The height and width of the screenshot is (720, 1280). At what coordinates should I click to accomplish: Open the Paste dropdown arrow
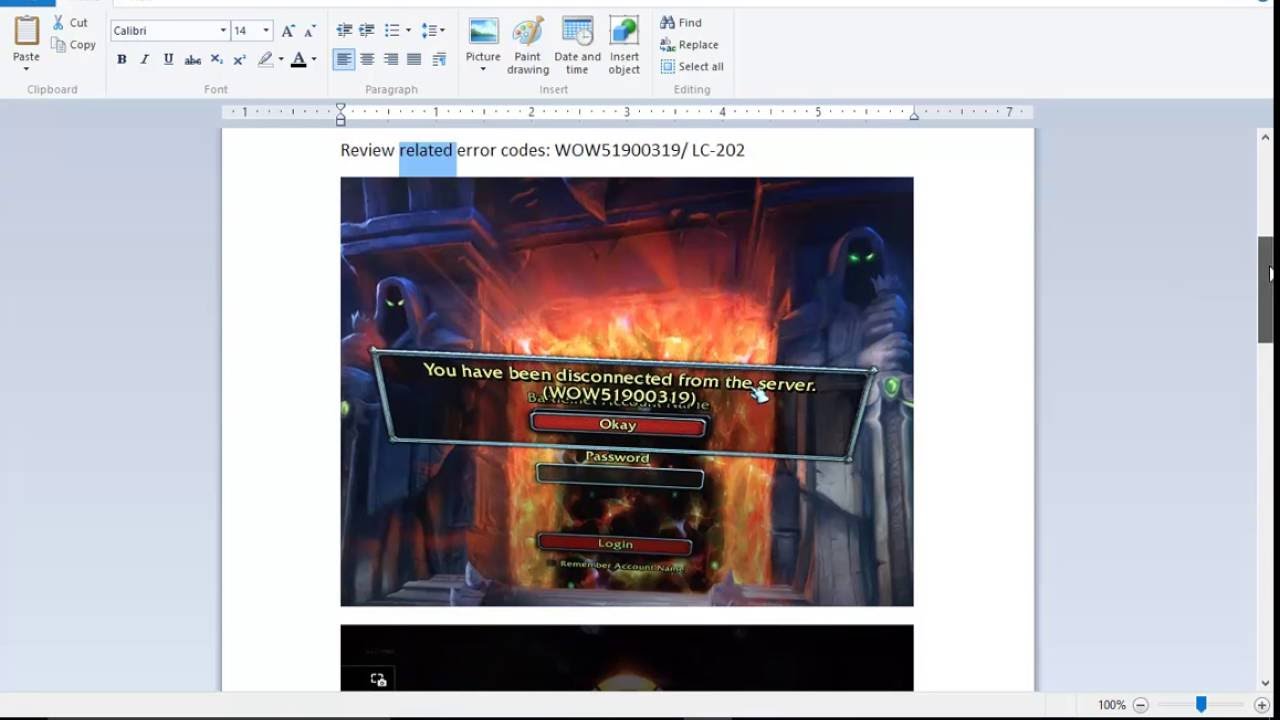click(x=26, y=69)
